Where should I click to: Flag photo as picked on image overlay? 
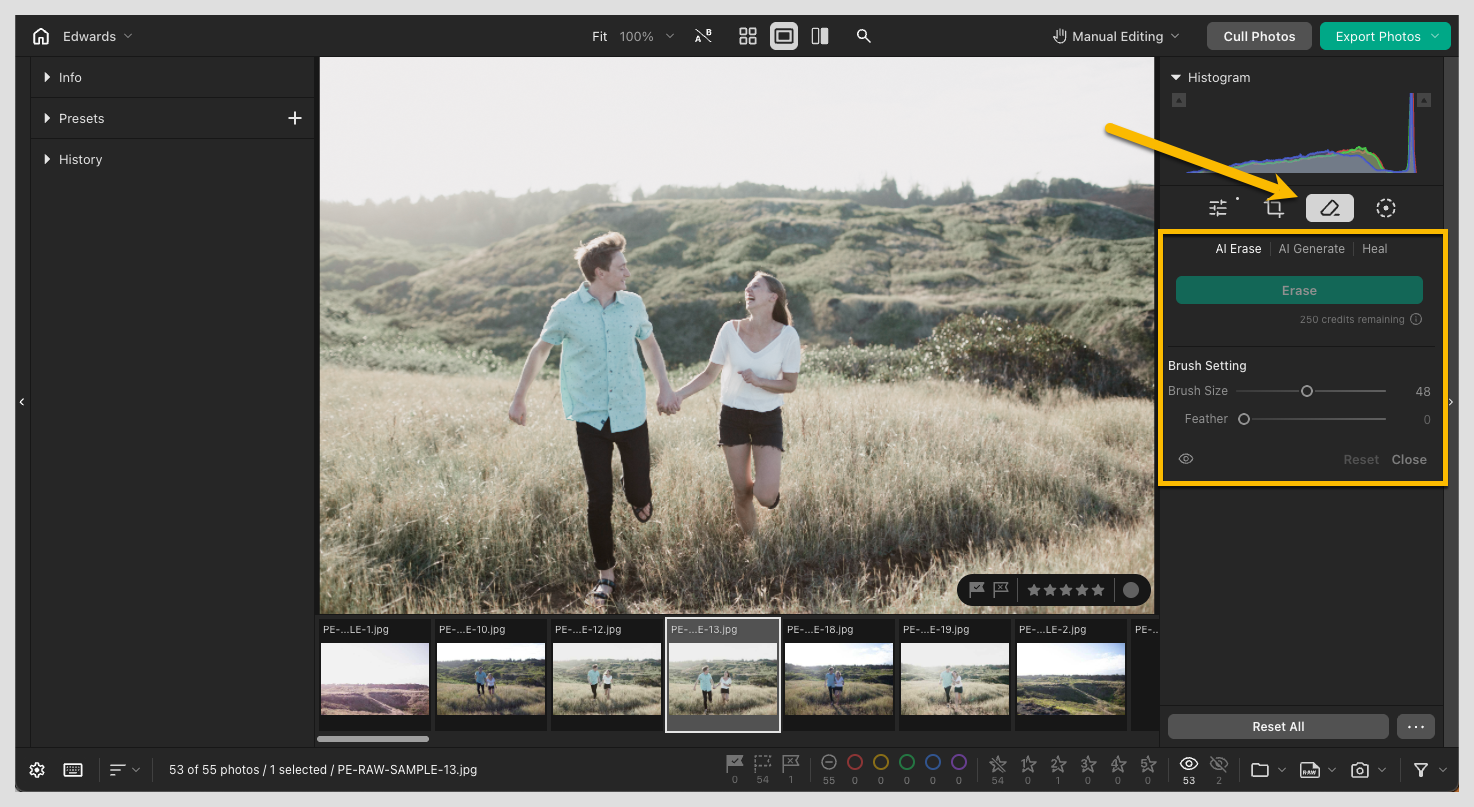pyautogui.click(x=977, y=590)
